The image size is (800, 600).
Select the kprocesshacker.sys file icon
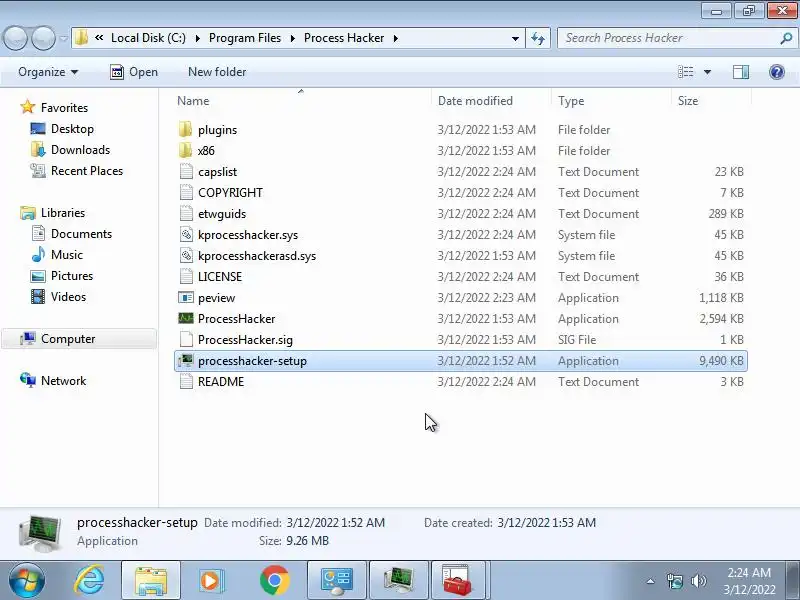click(x=186, y=235)
